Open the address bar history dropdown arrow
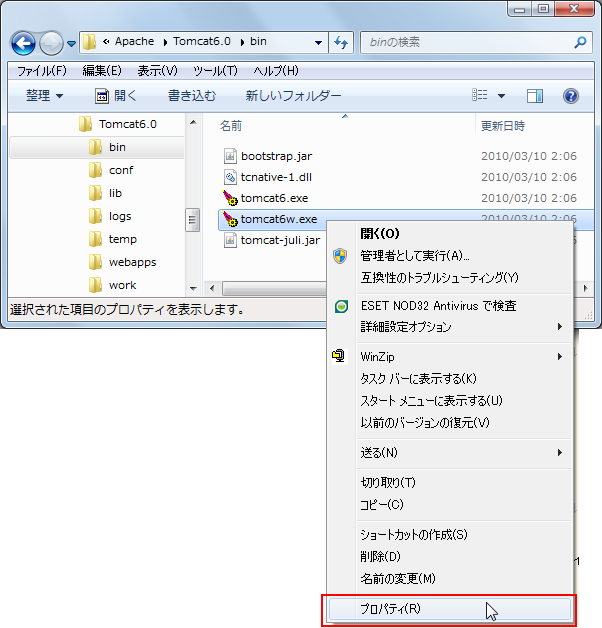Viewport: 602px width, 628px height. tap(318, 44)
